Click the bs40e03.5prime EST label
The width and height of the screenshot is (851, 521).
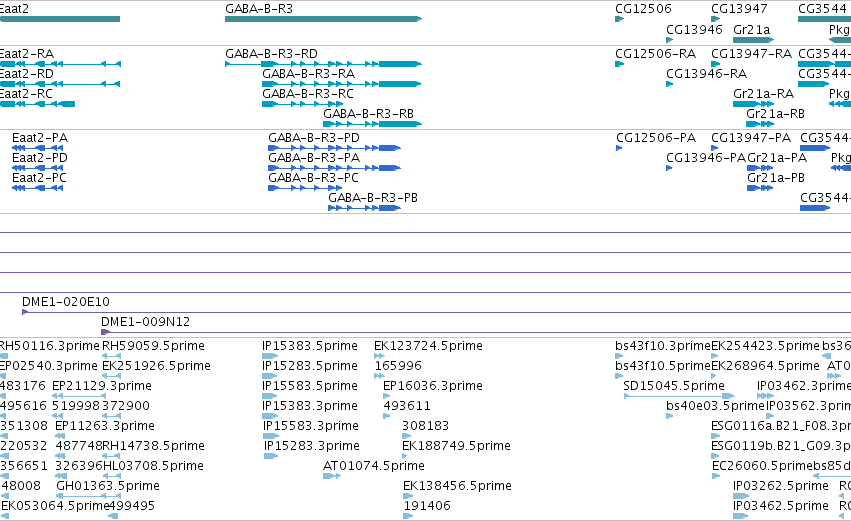715,406
